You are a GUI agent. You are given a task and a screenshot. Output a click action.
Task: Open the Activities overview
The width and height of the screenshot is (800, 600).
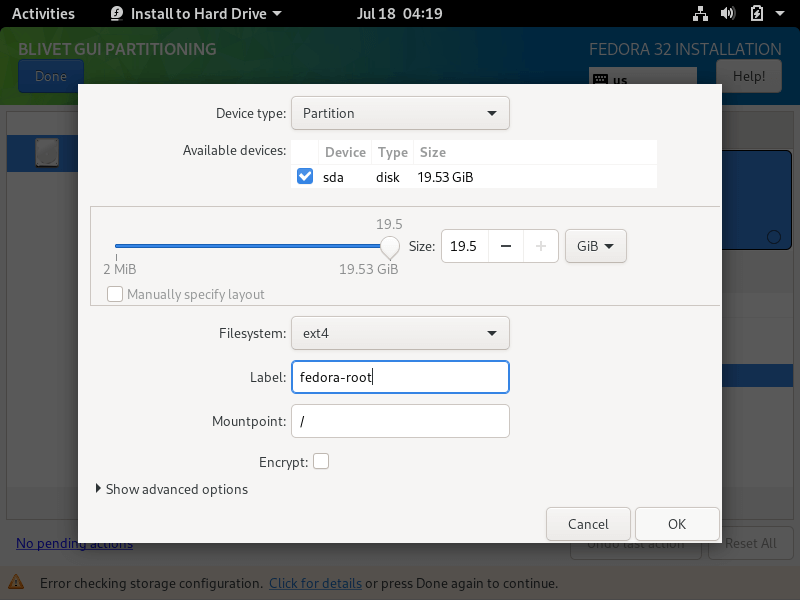43,14
